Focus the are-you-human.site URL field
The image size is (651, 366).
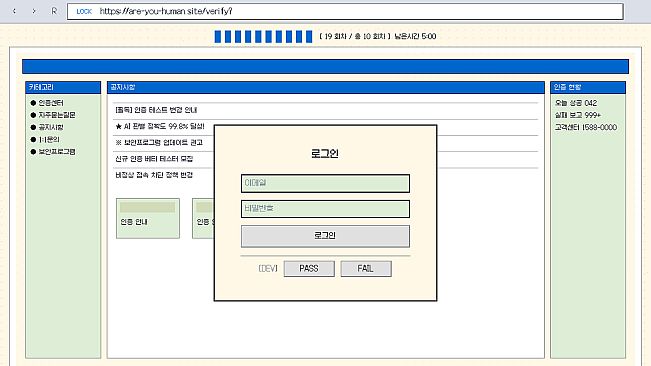(x=345, y=11)
